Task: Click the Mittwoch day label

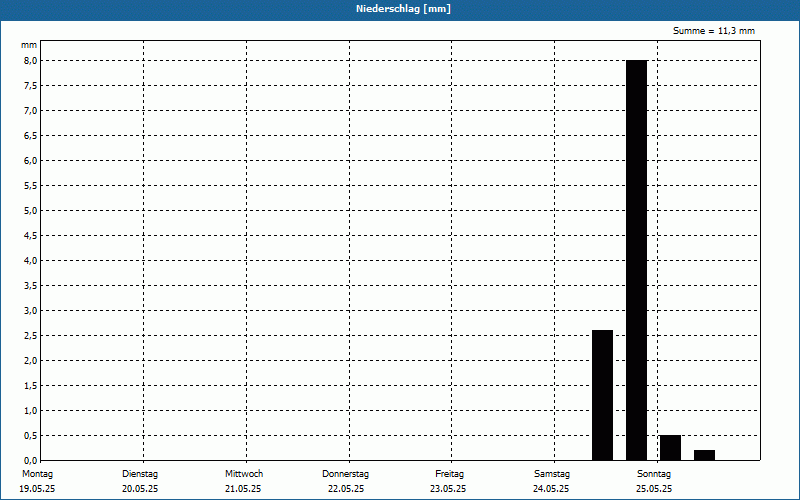Action: [244, 473]
